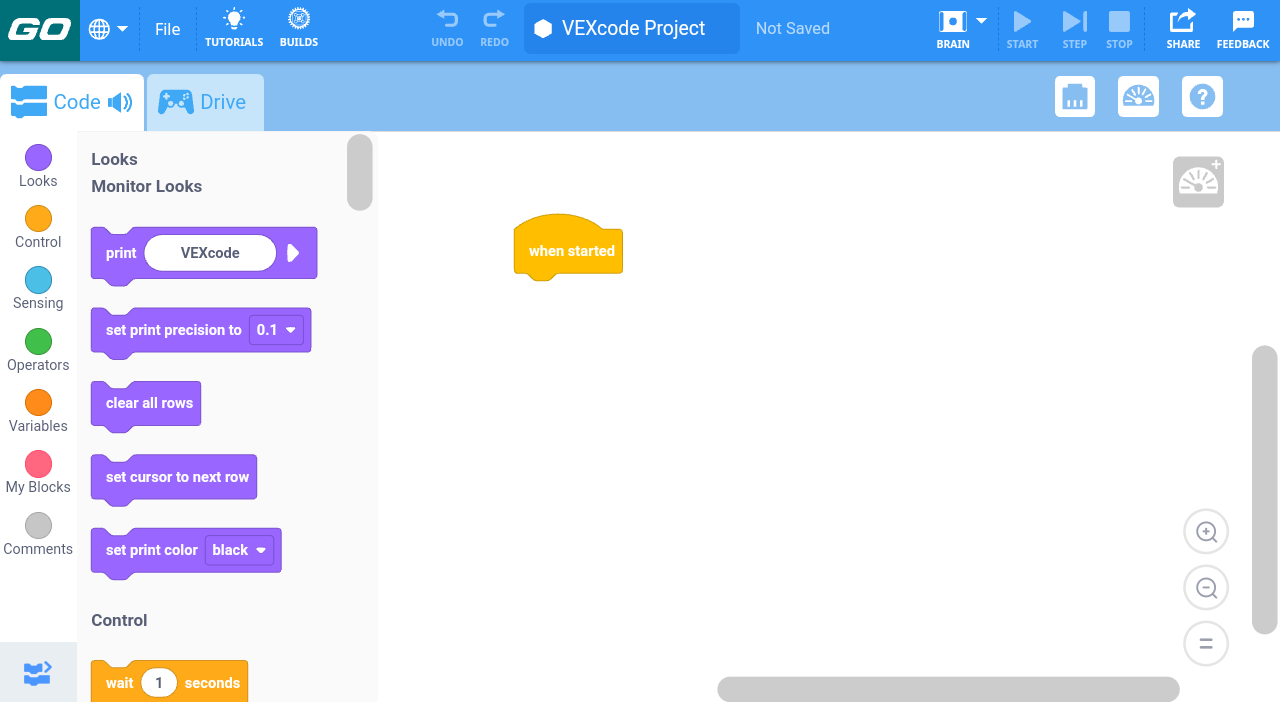The image size is (1280, 702).
Task: Toggle the sound icon on Code tab
Action: (x=120, y=102)
